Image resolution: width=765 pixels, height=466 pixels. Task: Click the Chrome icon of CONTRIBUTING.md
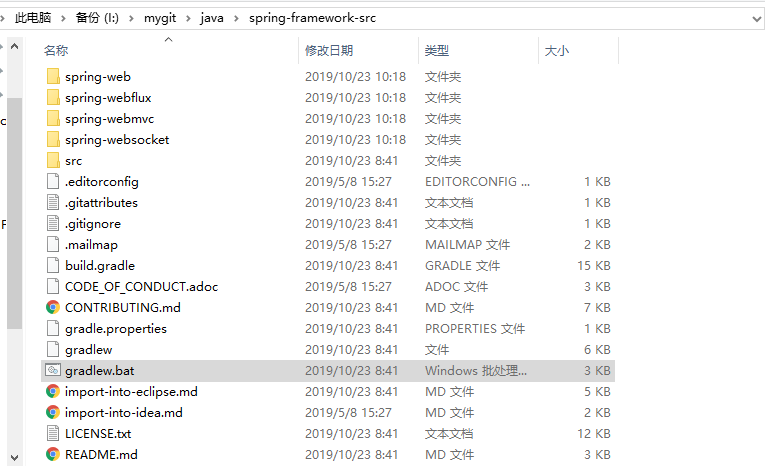coord(53,307)
